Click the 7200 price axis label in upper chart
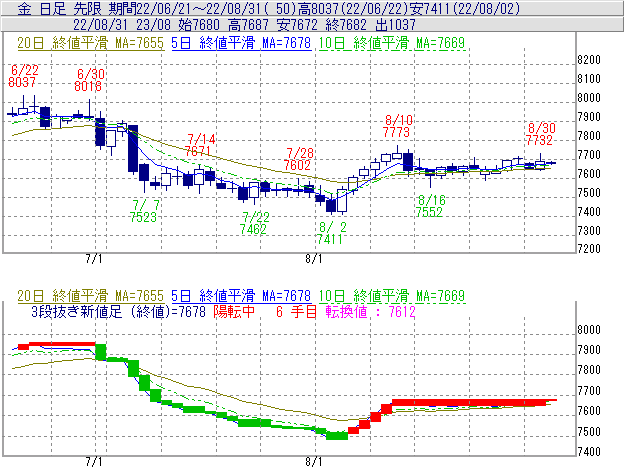 tap(589, 249)
